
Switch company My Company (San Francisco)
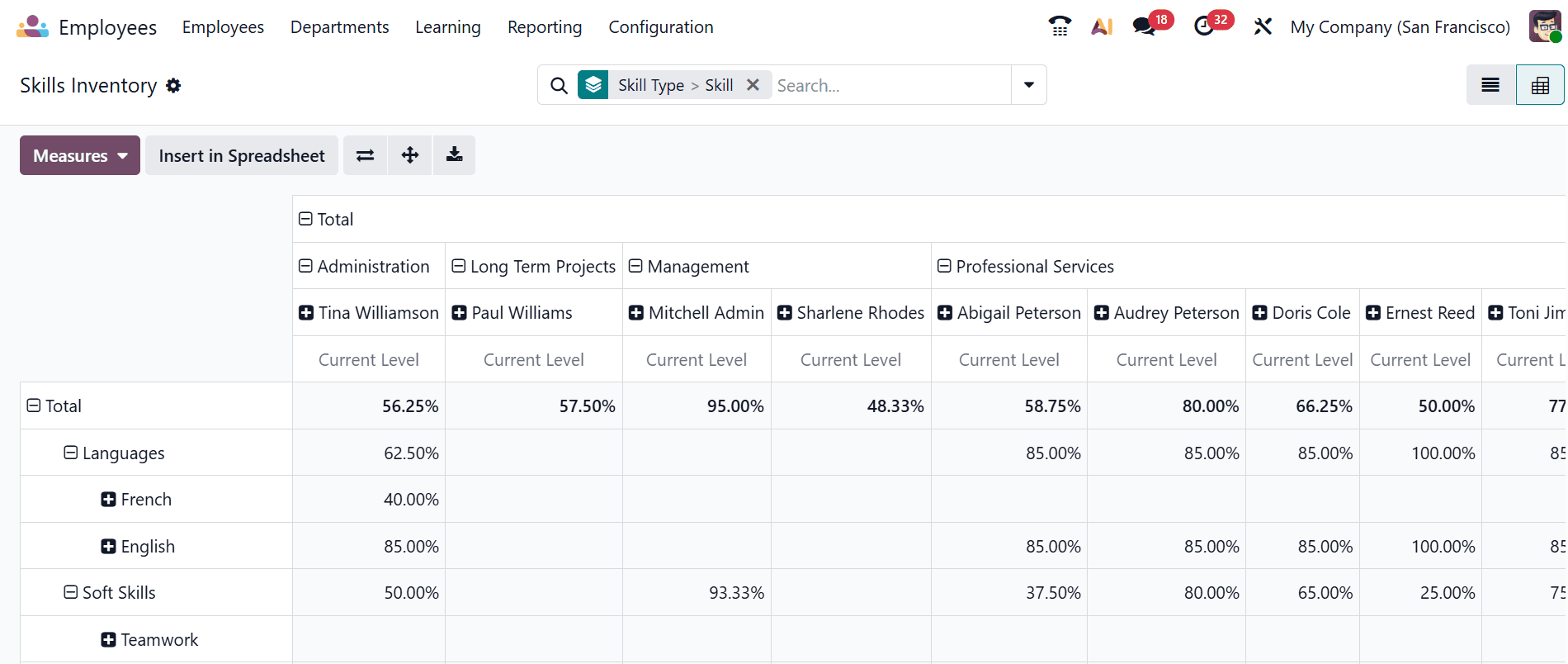click(x=1400, y=27)
